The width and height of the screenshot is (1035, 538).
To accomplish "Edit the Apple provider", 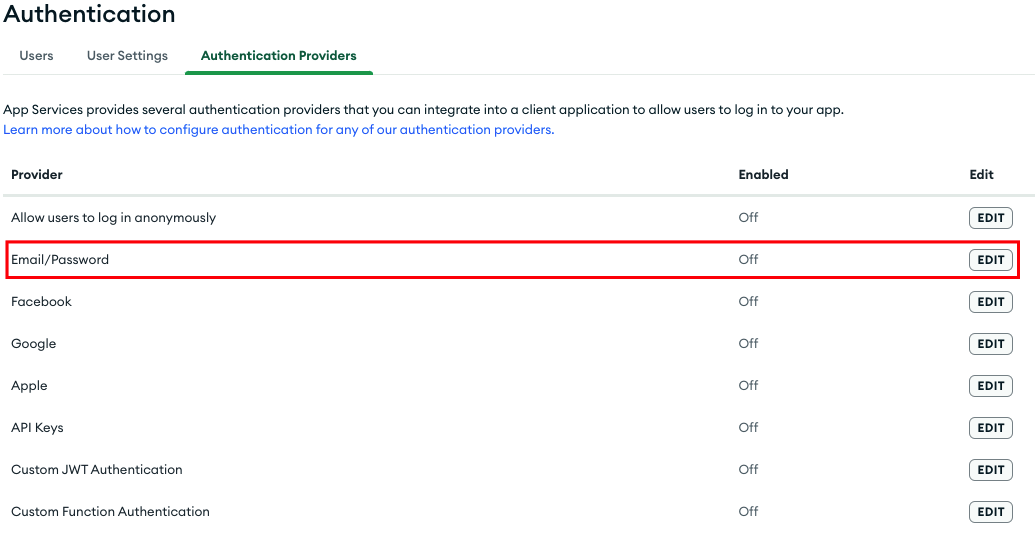I will pos(990,386).
